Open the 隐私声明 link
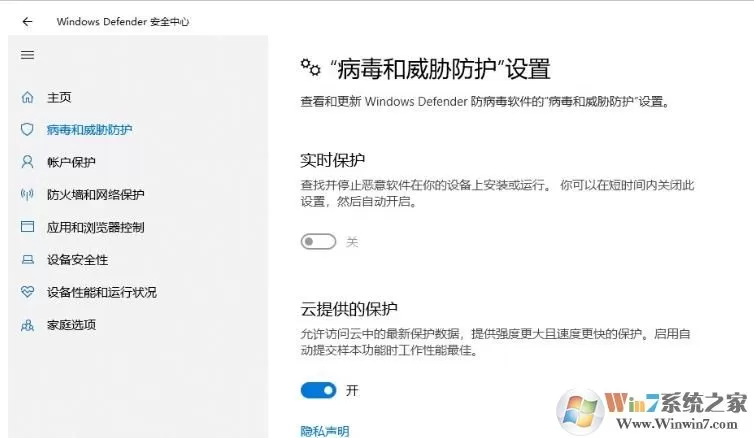Screen dimensions: 754x438 (x=325, y=431)
